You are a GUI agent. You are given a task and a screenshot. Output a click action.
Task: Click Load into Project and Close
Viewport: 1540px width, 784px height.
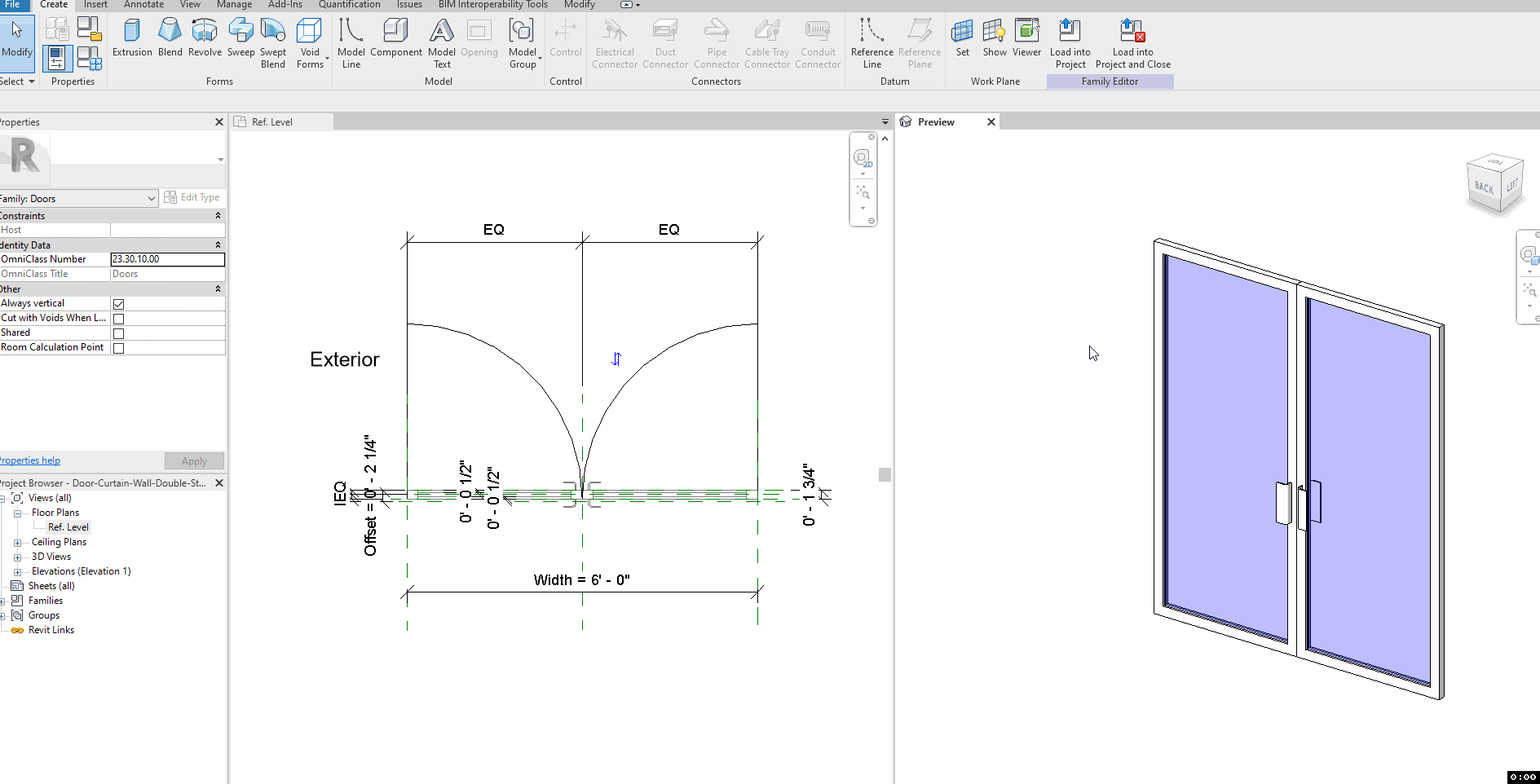coord(1133,44)
